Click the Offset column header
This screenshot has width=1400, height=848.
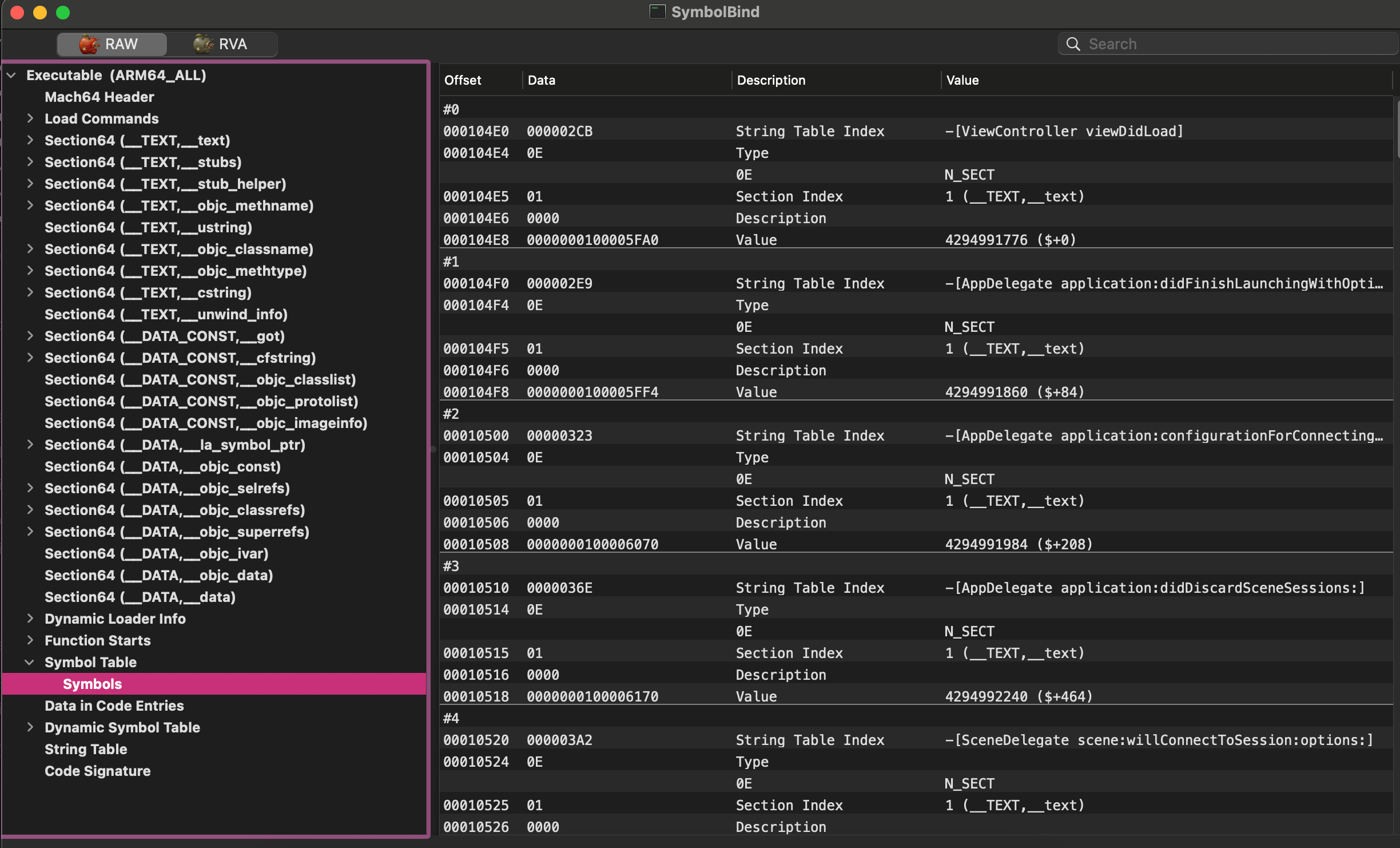click(480, 80)
